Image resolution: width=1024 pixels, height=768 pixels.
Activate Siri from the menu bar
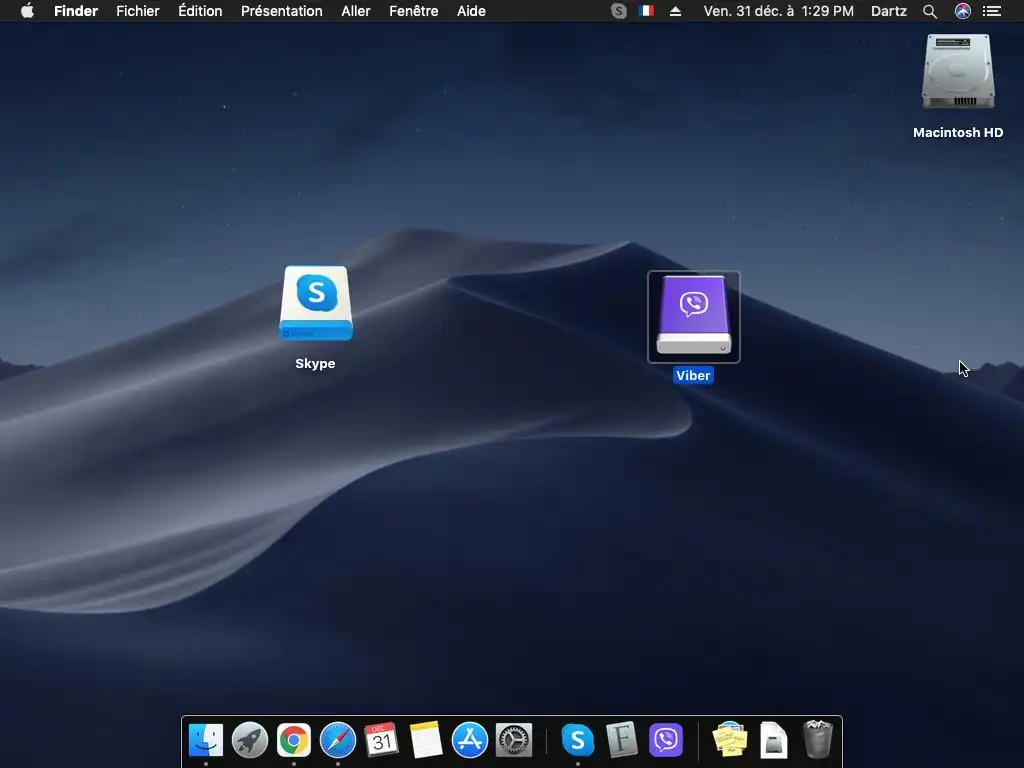[963, 11]
